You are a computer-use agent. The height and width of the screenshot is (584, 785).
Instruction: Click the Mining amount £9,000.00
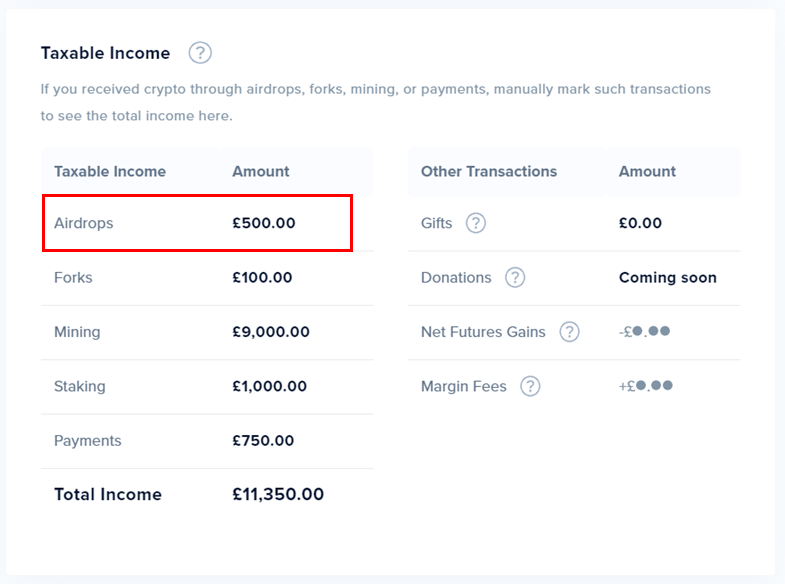tap(271, 332)
